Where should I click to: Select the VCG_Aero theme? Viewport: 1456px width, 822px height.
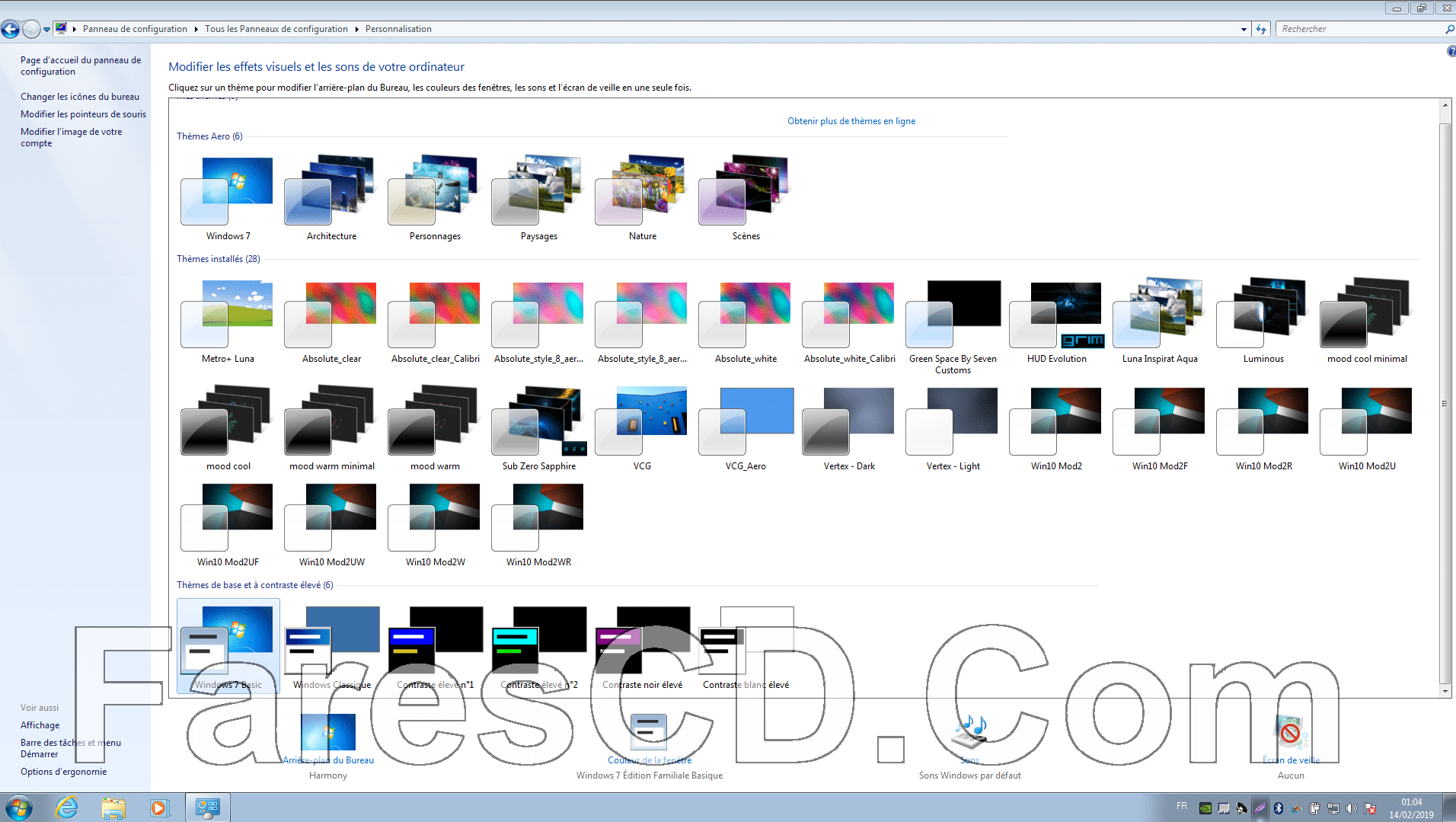coord(746,427)
